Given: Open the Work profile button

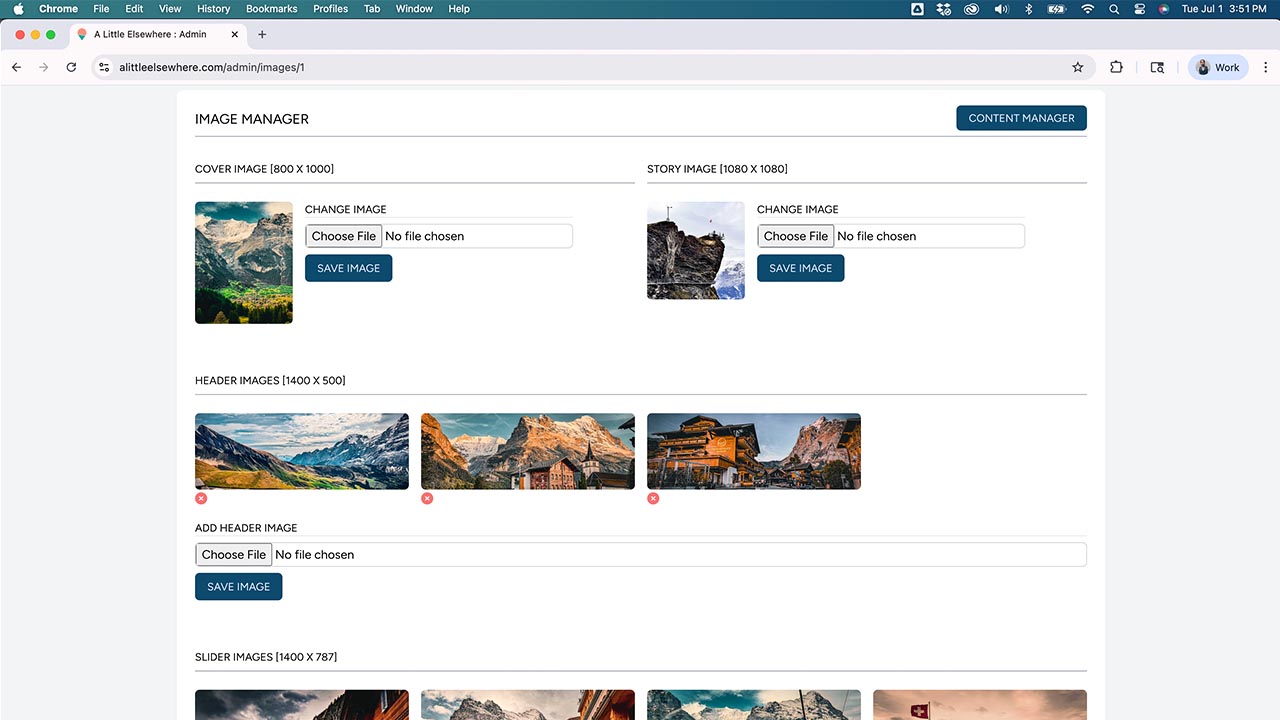Looking at the screenshot, I should tap(1218, 67).
